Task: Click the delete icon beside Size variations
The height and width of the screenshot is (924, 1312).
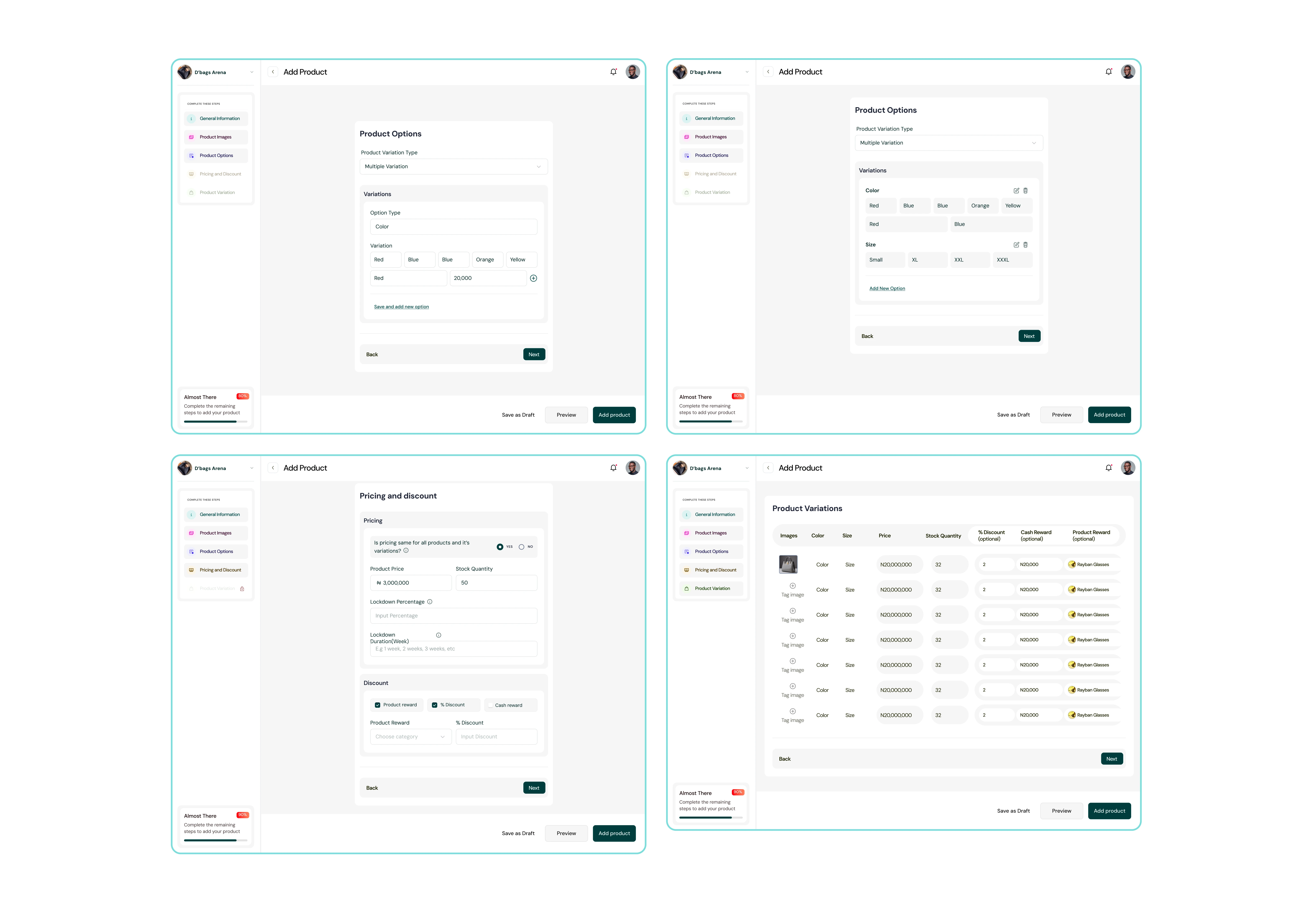Action: (1026, 245)
